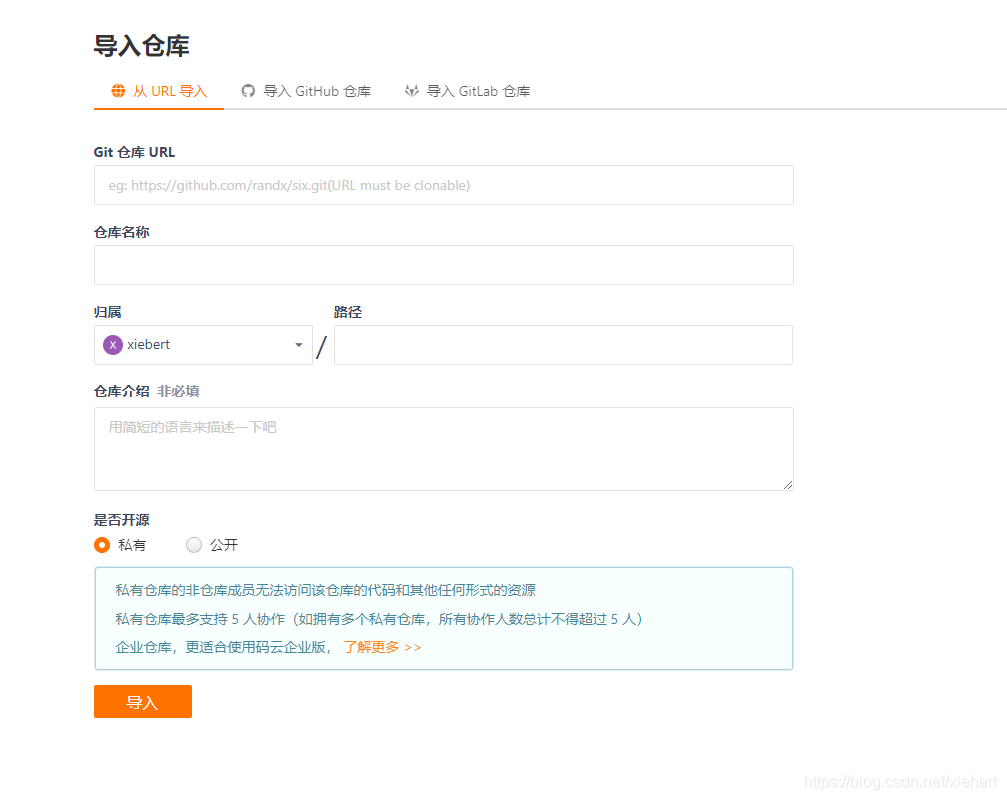Viewport: 1007px width, 800px height.
Task: Click the 非必填 hint text
Action: tap(179, 392)
